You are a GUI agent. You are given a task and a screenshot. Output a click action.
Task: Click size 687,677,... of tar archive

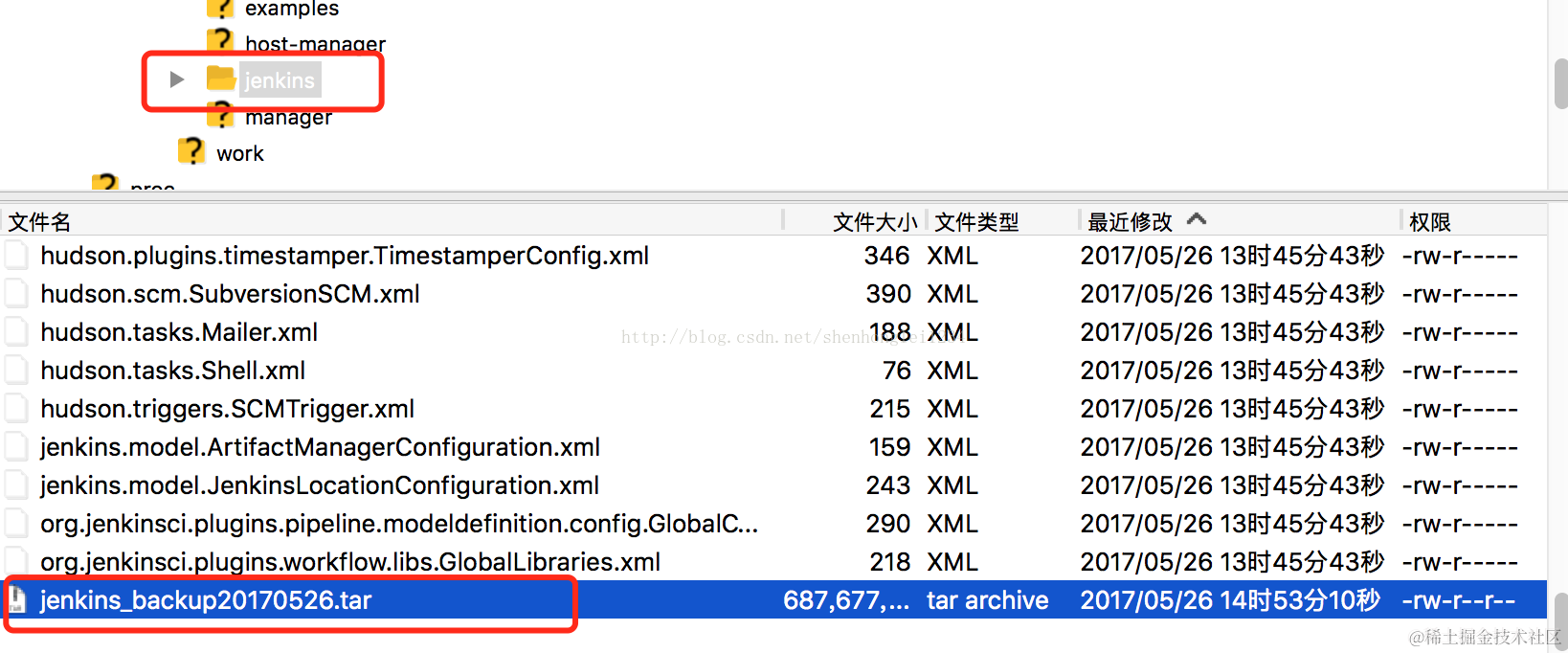pyautogui.click(x=846, y=600)
